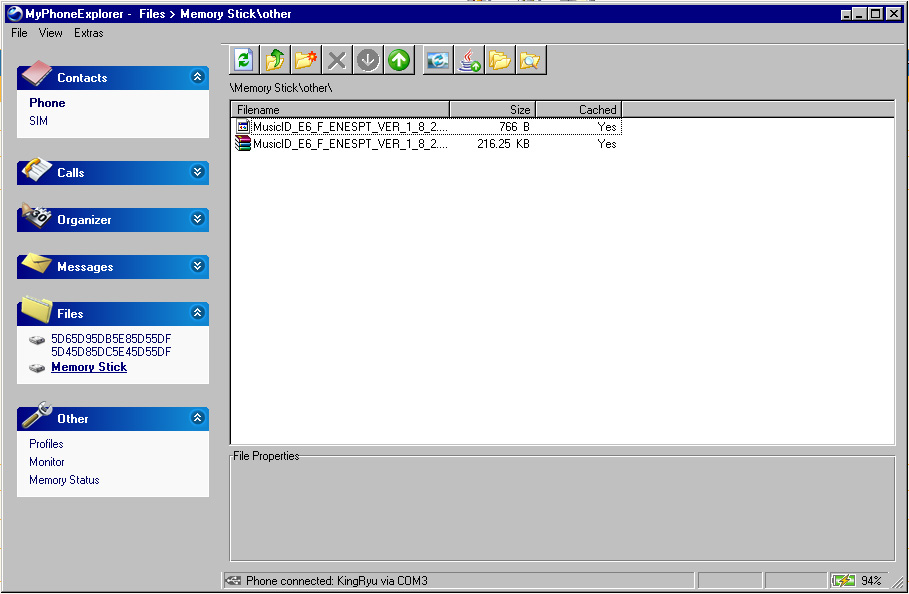Select the 216.25 KB MusicID file
The height and width of the screenshot is (594, 909).
[349, 144]
